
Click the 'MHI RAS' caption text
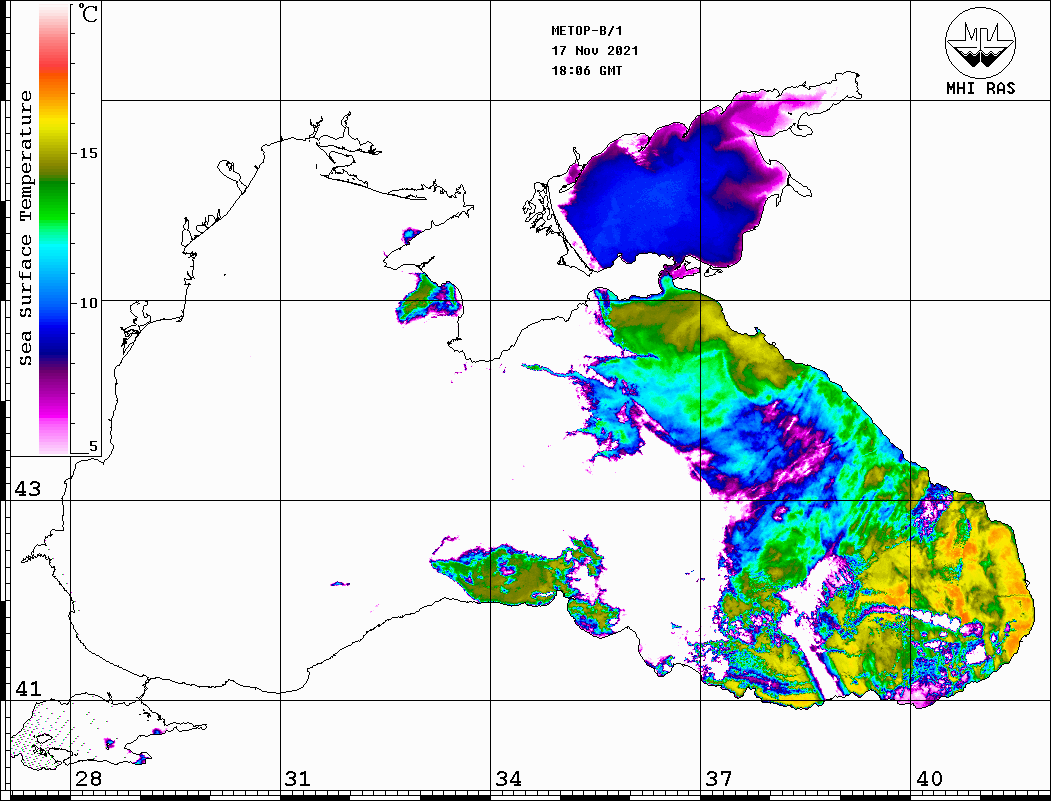click(x=981, y=88)
